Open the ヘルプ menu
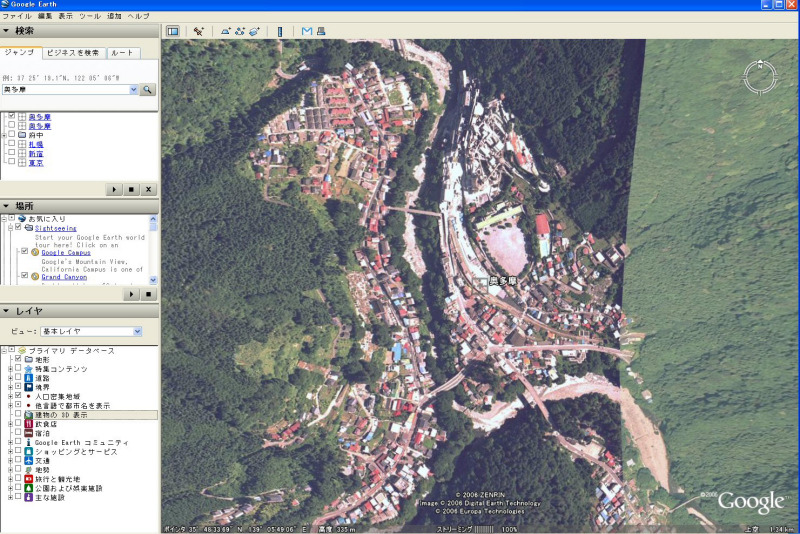800x534 pixels. pyautogui.click(x=139, y=16)
